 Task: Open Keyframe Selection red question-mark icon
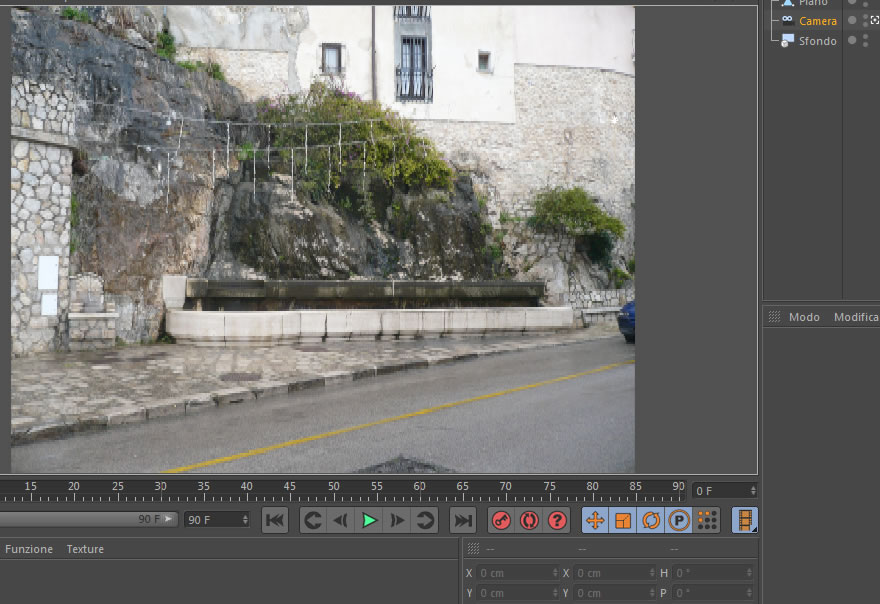[x=557, y=520]
